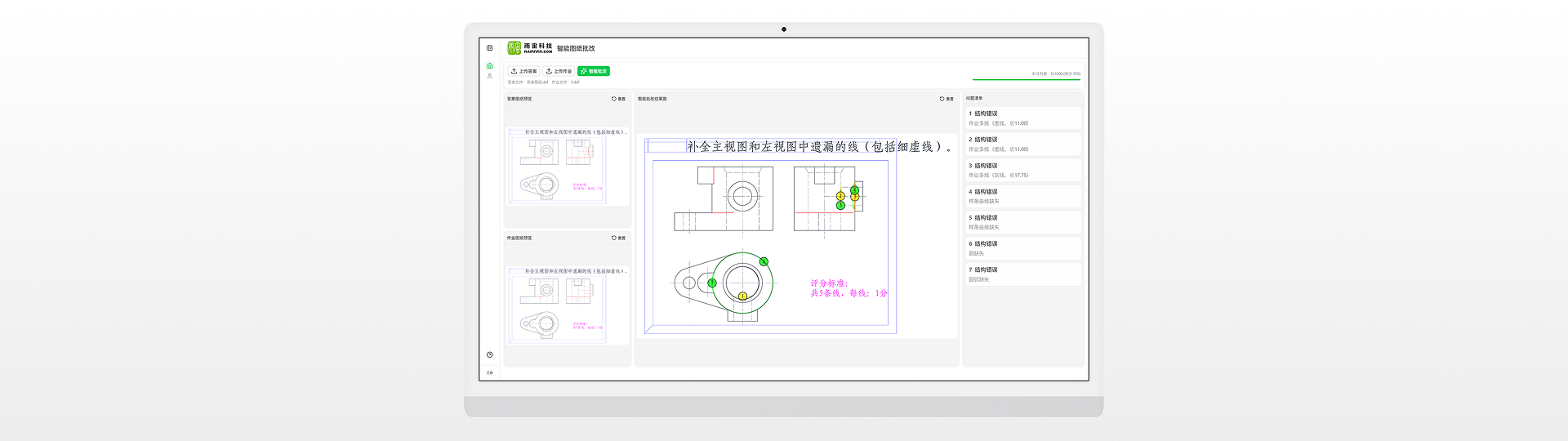
Task: Click green marker 6 on large circle
Action: tap(764, 262)
